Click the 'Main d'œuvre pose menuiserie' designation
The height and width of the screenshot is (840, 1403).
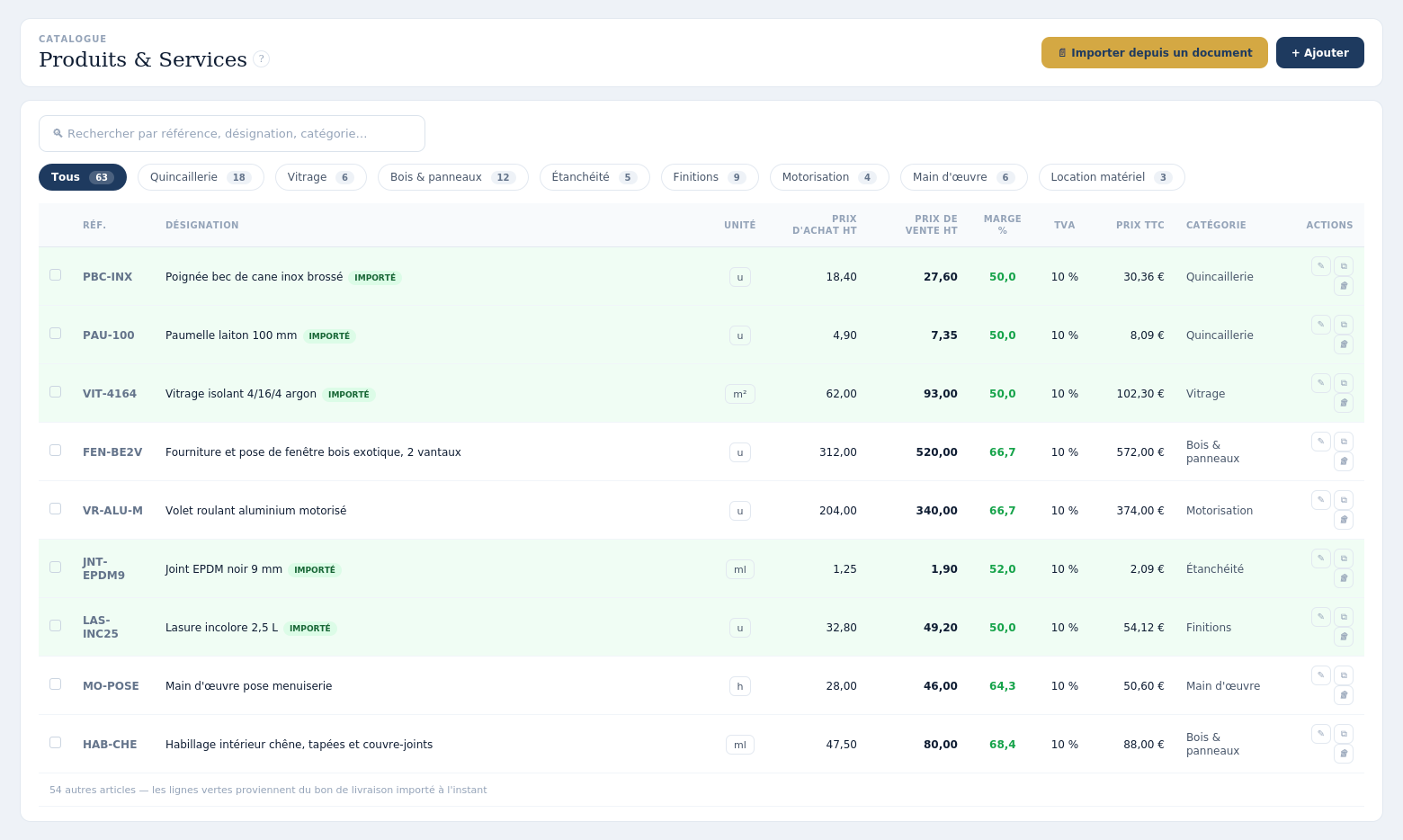[248, 686]
